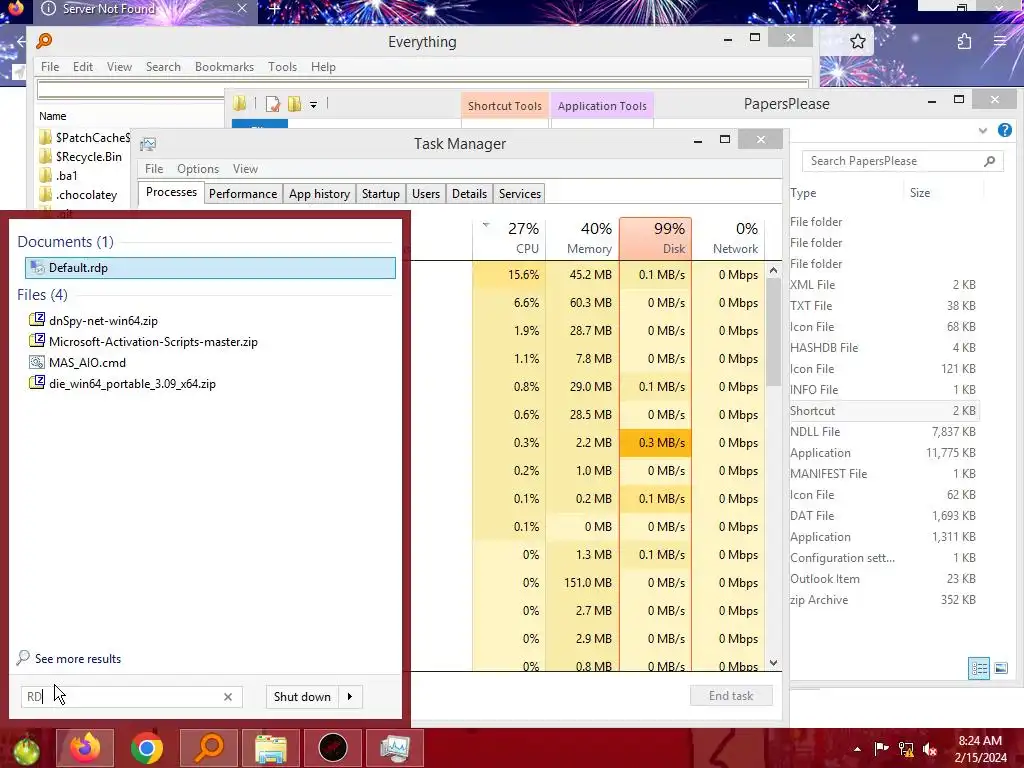1024x768 pixels.
Task: Open Everything Edit menu
Action: pos(82,67)
